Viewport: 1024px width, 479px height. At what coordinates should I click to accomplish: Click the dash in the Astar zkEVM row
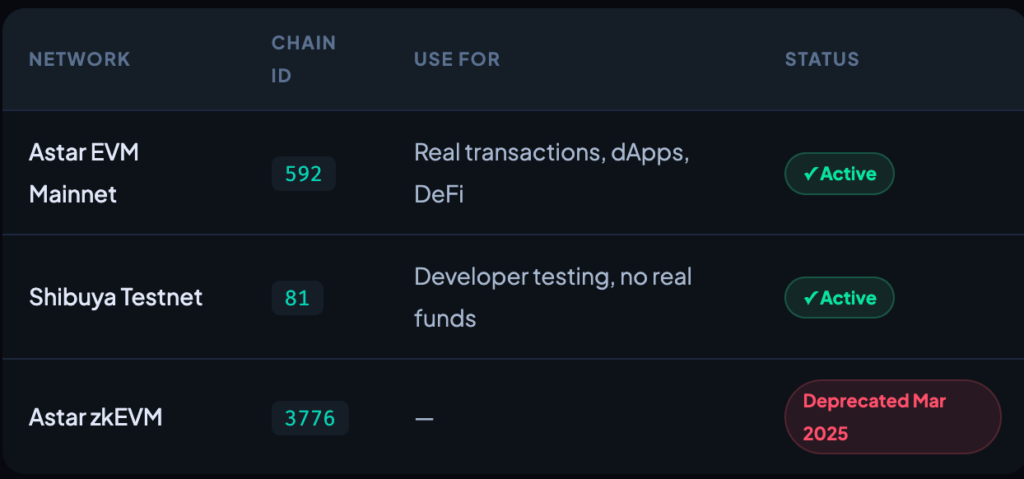[x=424, y=418]
